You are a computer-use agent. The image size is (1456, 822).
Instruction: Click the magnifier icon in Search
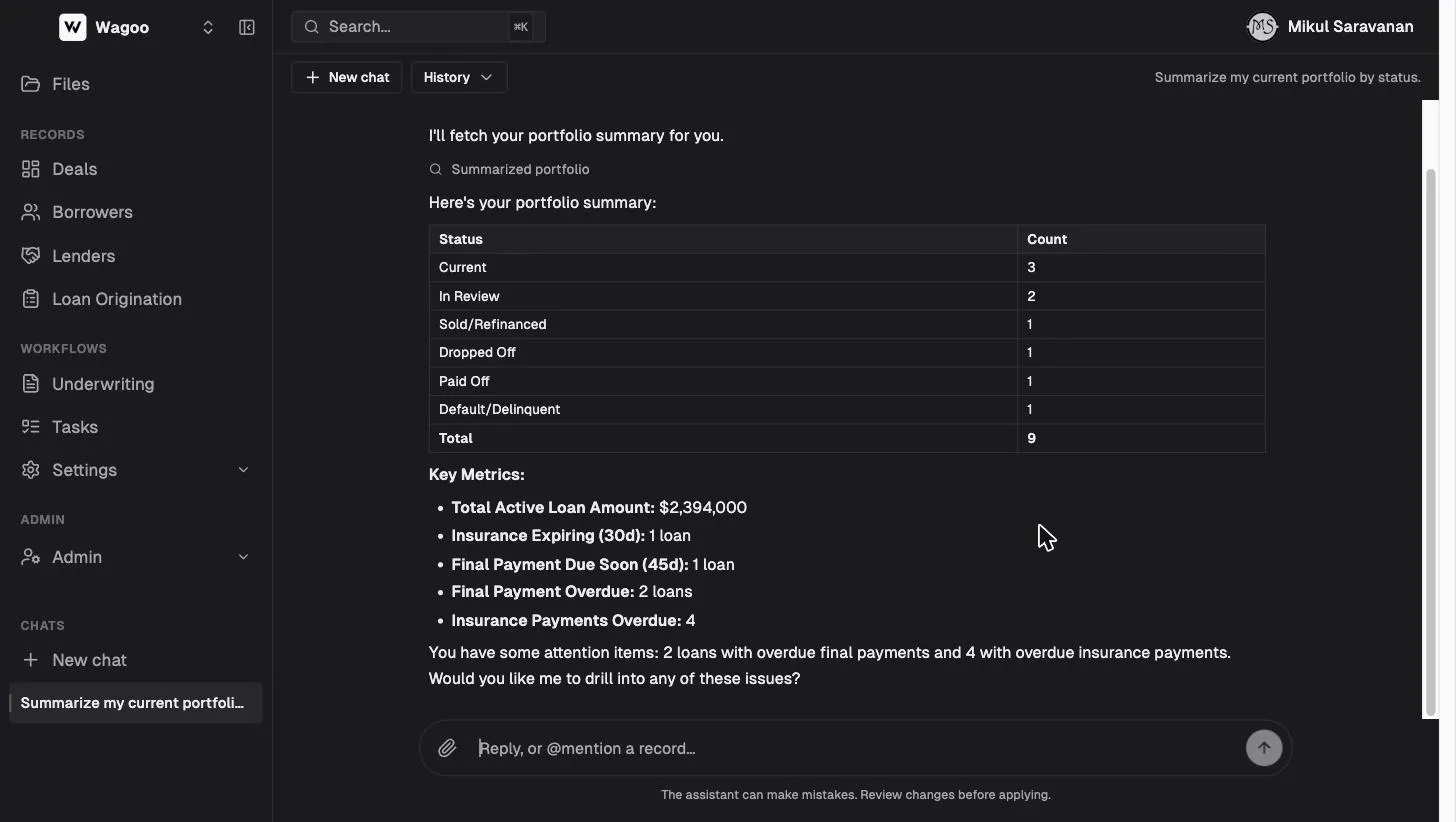click(x=312, y=27)
